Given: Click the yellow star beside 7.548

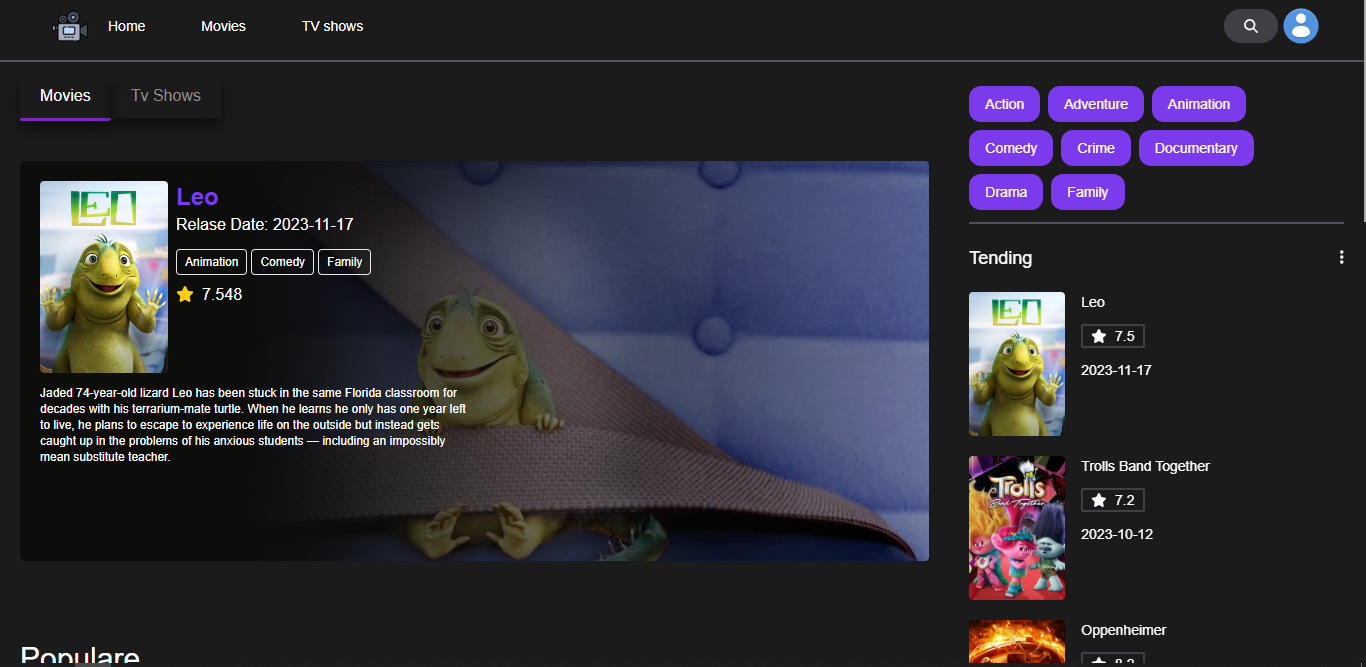Looking at the screenshot, I should click(185, 294).
